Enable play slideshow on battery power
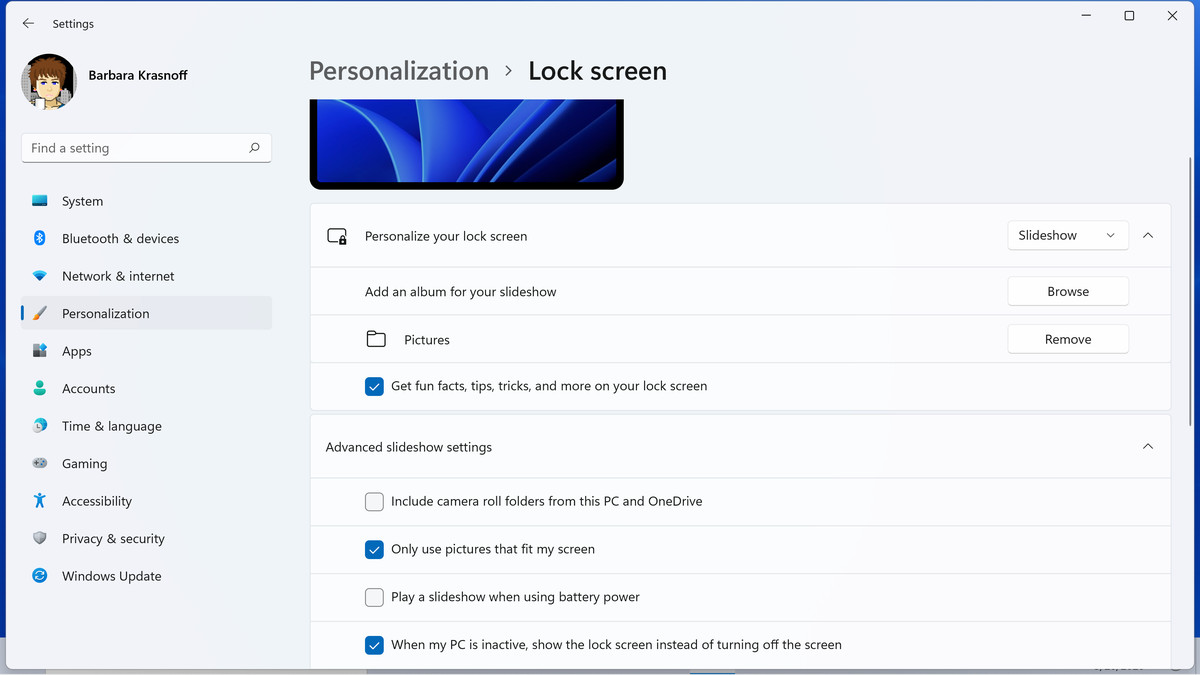The image size is (1200, 675). (374, 597)
